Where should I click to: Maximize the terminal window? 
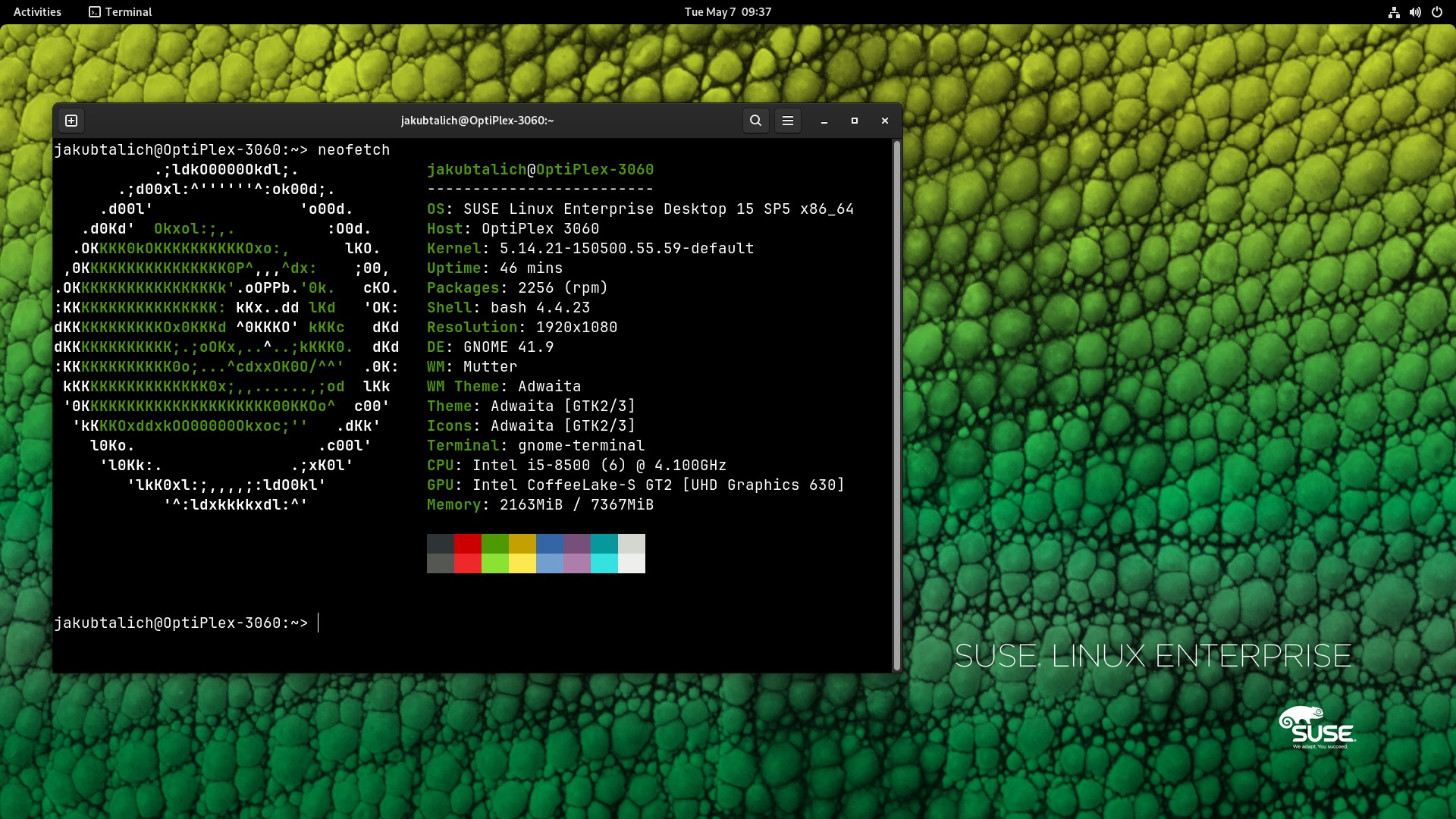pos(855,121)
